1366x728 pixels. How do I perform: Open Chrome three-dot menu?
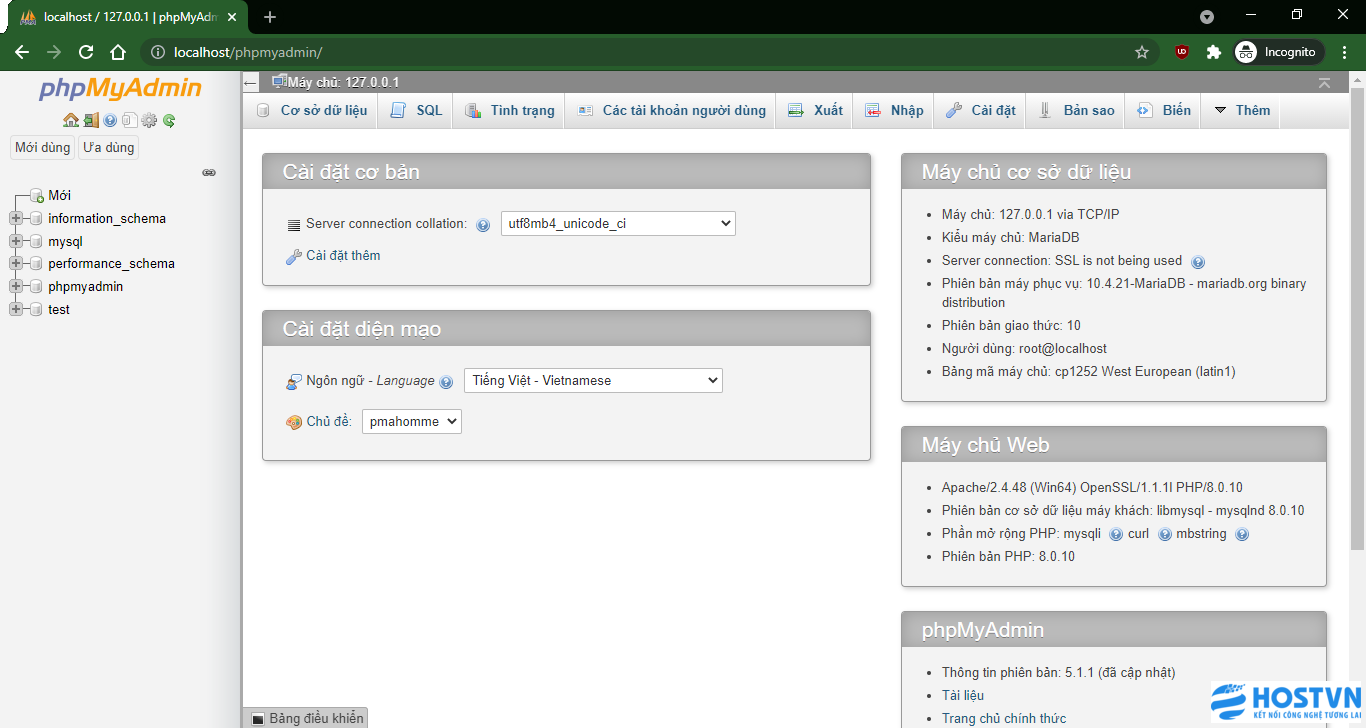1343,52
